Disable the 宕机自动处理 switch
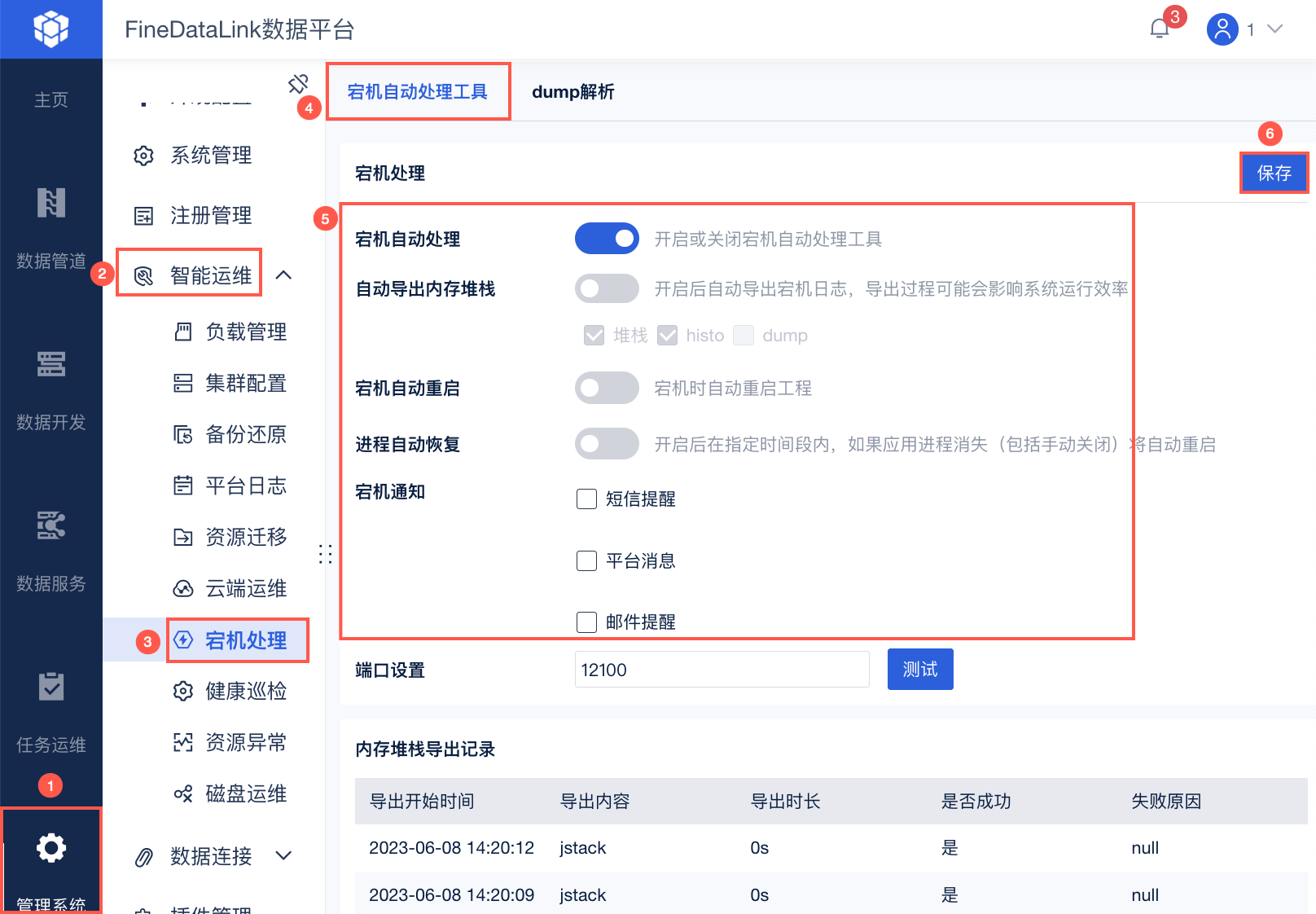Image resolution: width=1316 pixels, height=914 pixels. tap(607, 239)
